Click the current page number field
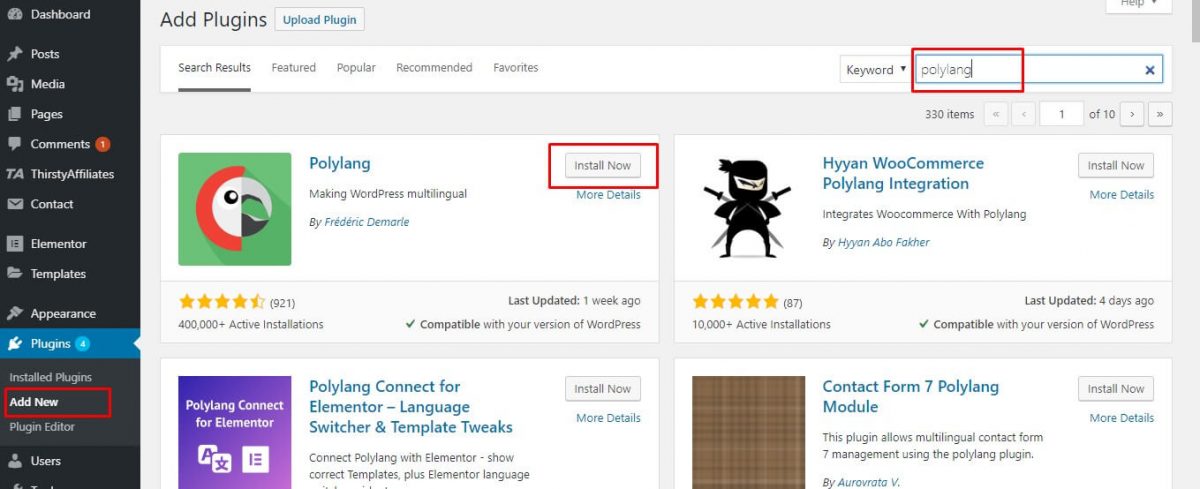Viewport: 1200px width, 489px height. [1061, 114]
